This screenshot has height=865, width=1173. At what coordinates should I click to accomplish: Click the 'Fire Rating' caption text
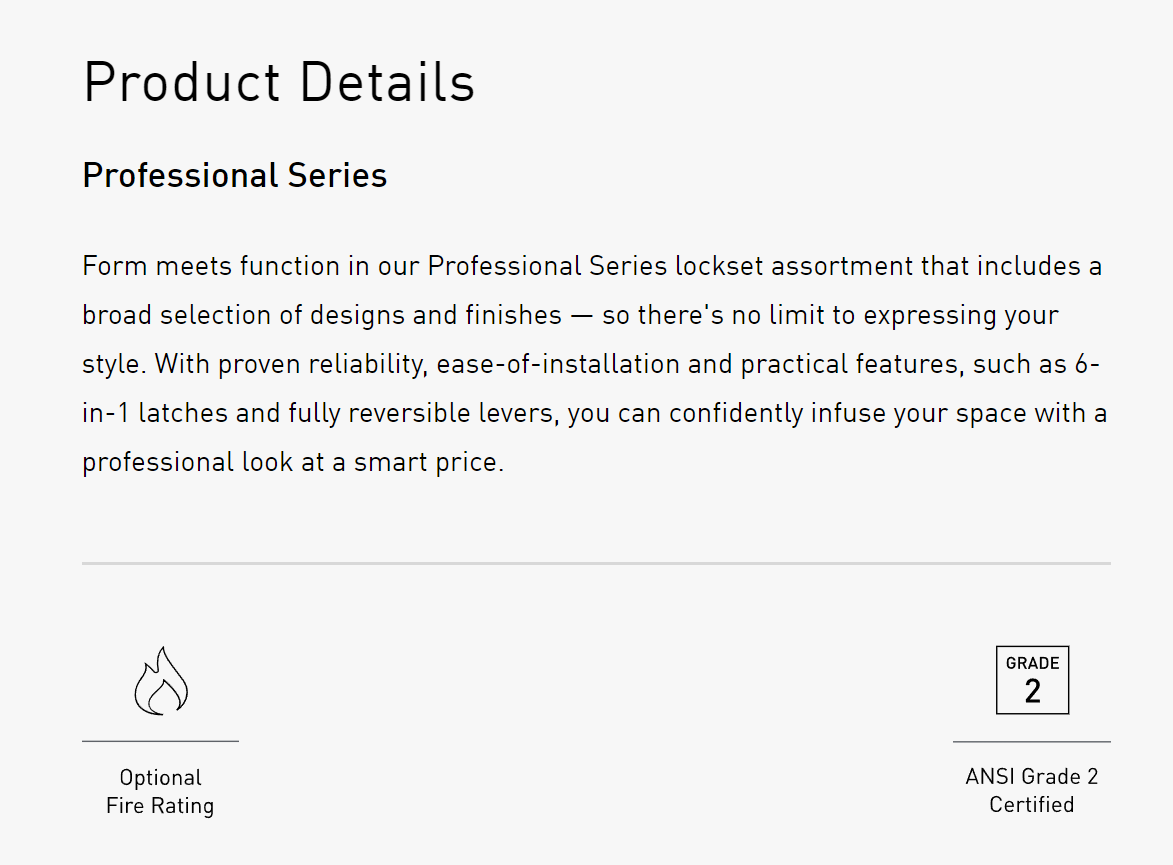click(160, 806)
